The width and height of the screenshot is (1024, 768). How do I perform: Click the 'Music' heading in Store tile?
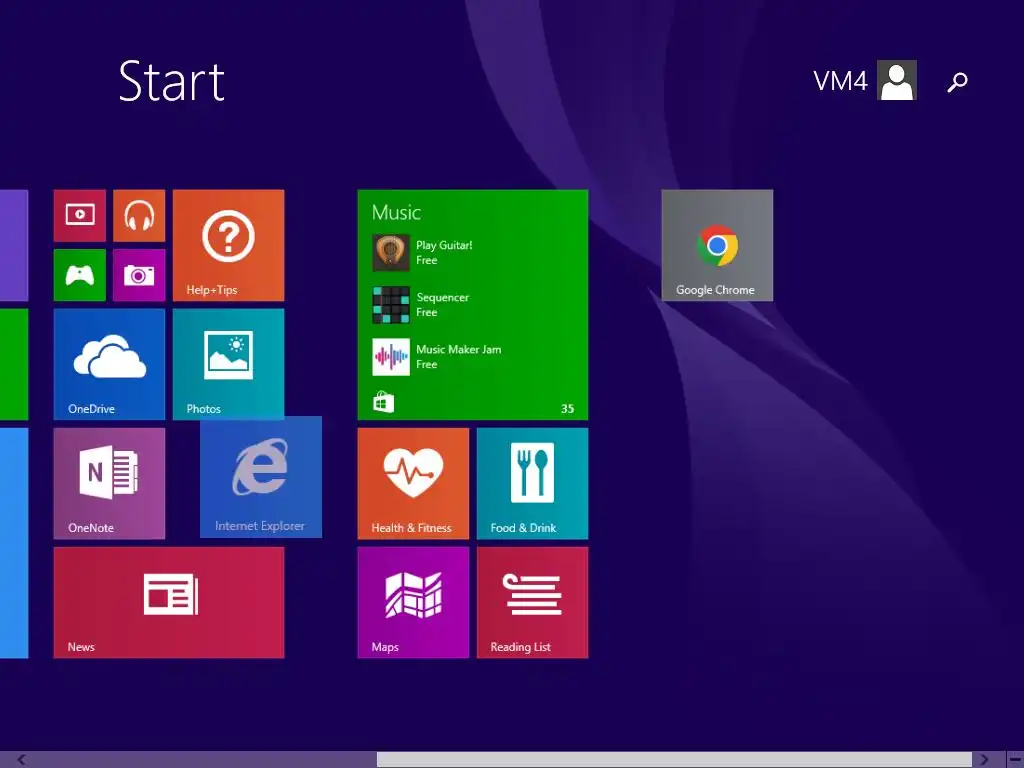[396, 212]
